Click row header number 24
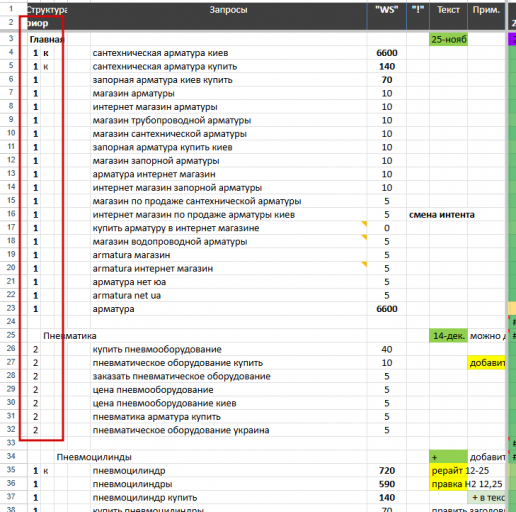516x512 pixels. 11,321
